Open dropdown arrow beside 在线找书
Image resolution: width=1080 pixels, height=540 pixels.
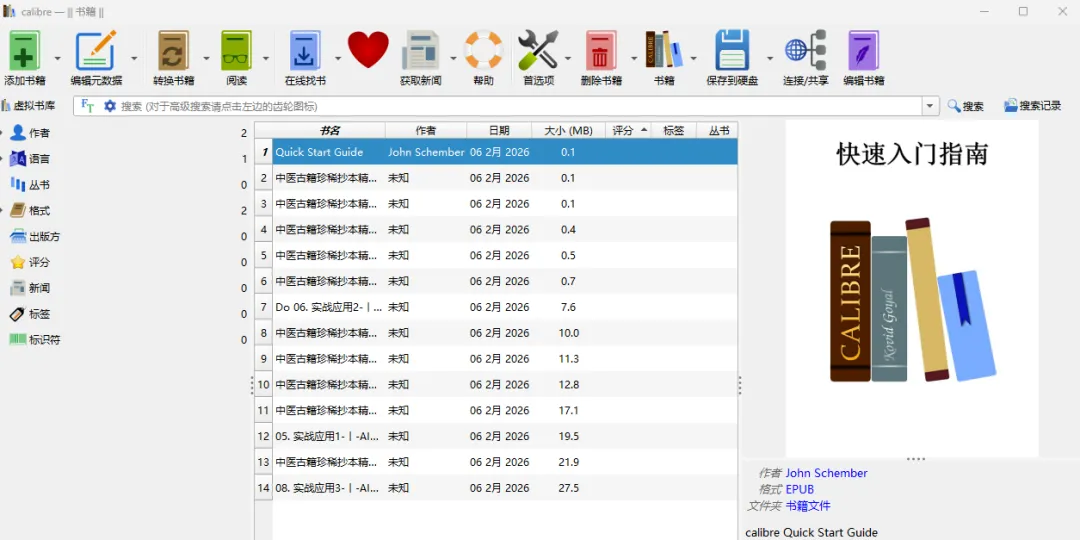point(338,59)
